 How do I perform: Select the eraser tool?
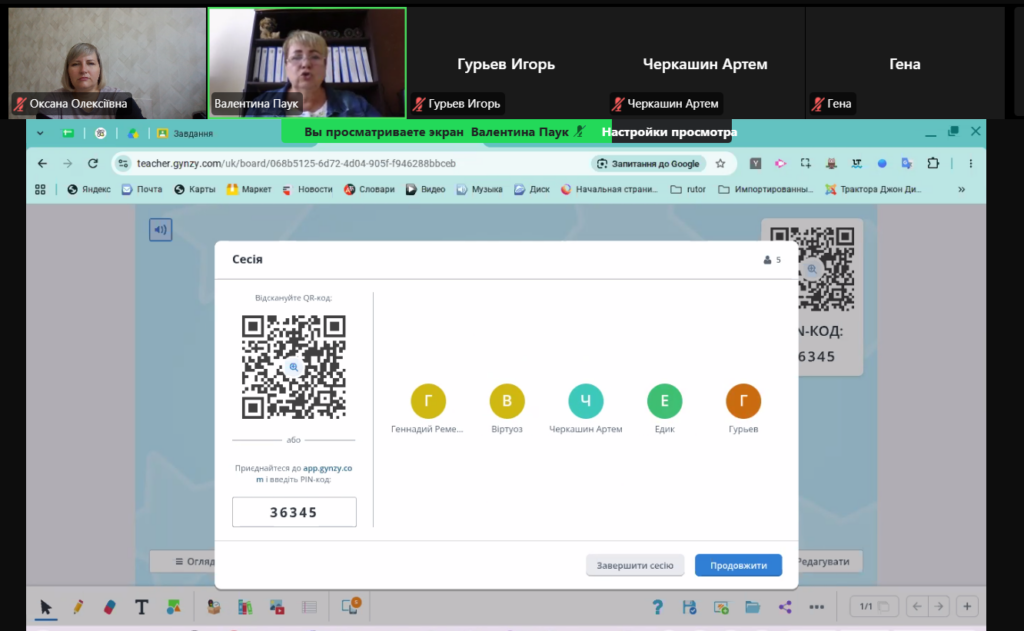click(109, 607)
